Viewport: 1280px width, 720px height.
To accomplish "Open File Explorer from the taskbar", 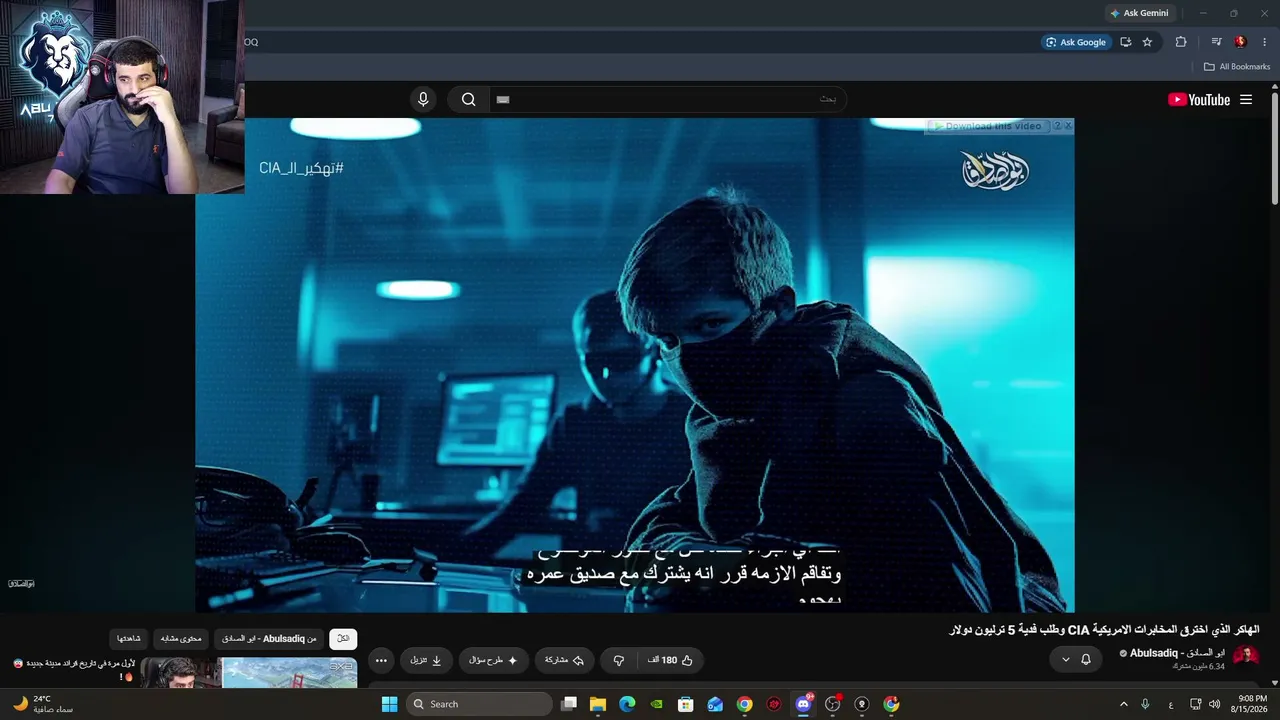I will 598,704.
